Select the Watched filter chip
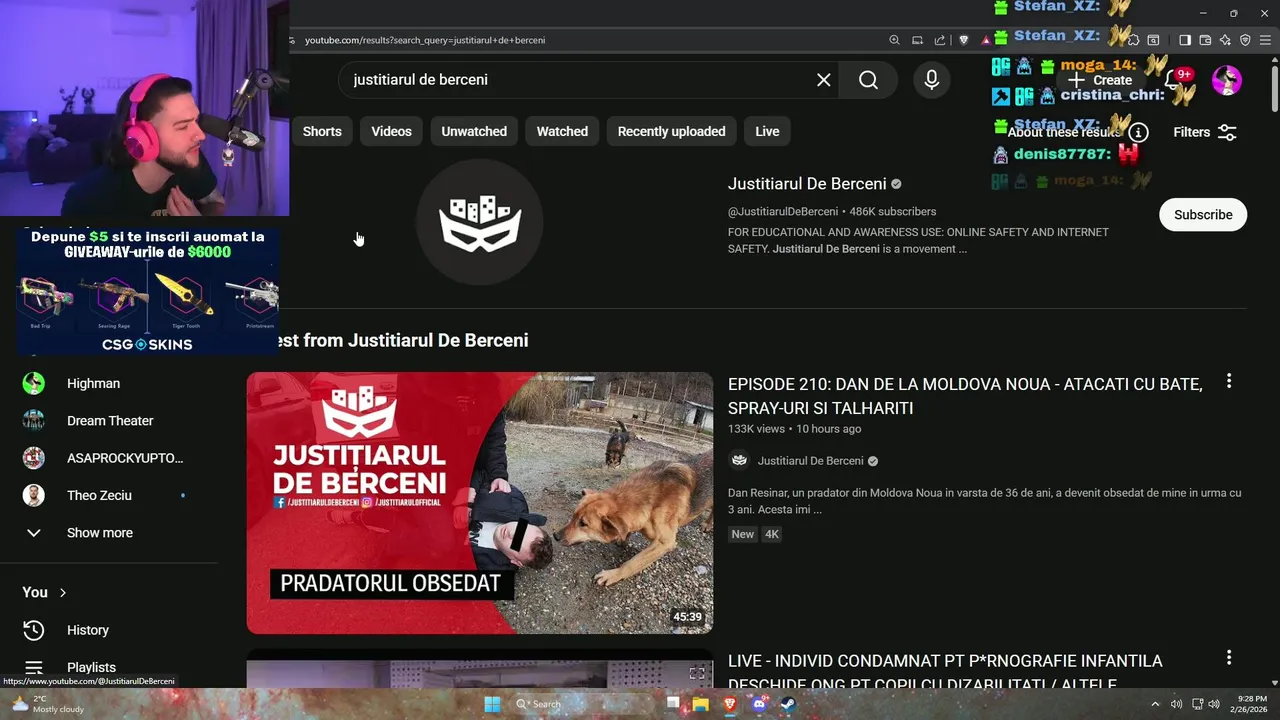Screen dimensions: 1280x720 (562, 131)
